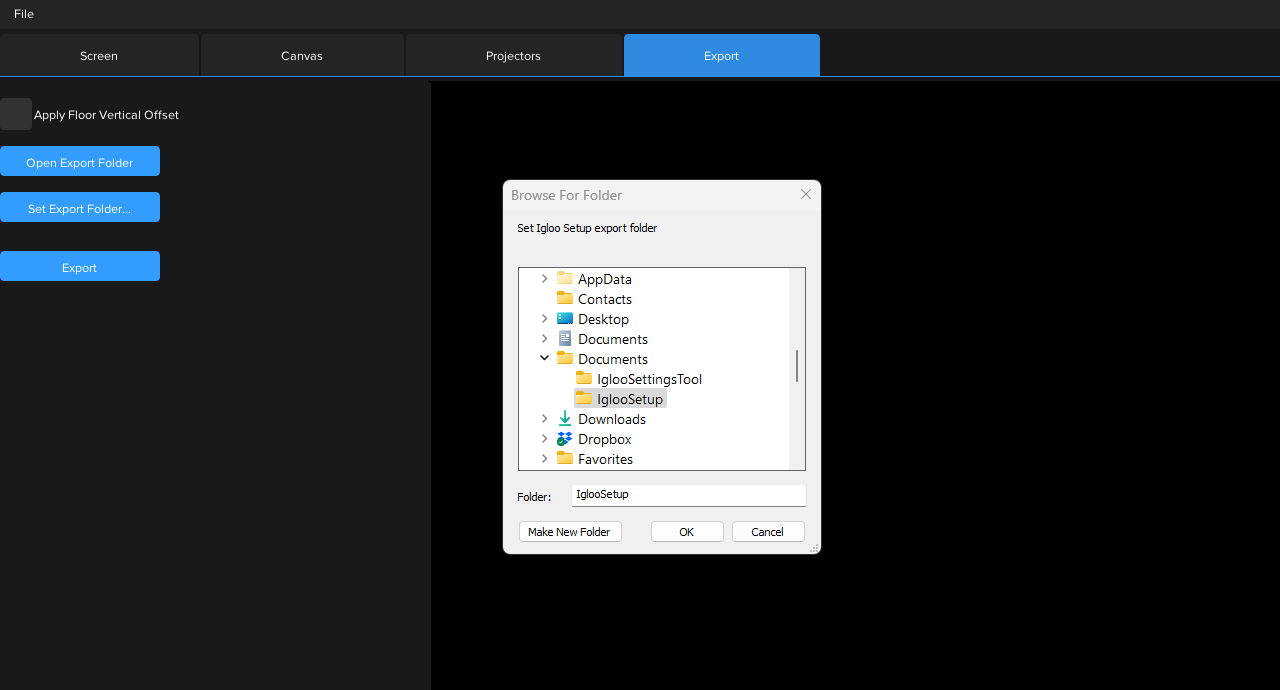Select the IglooSetup folder in tree

(x=629, y=399)
